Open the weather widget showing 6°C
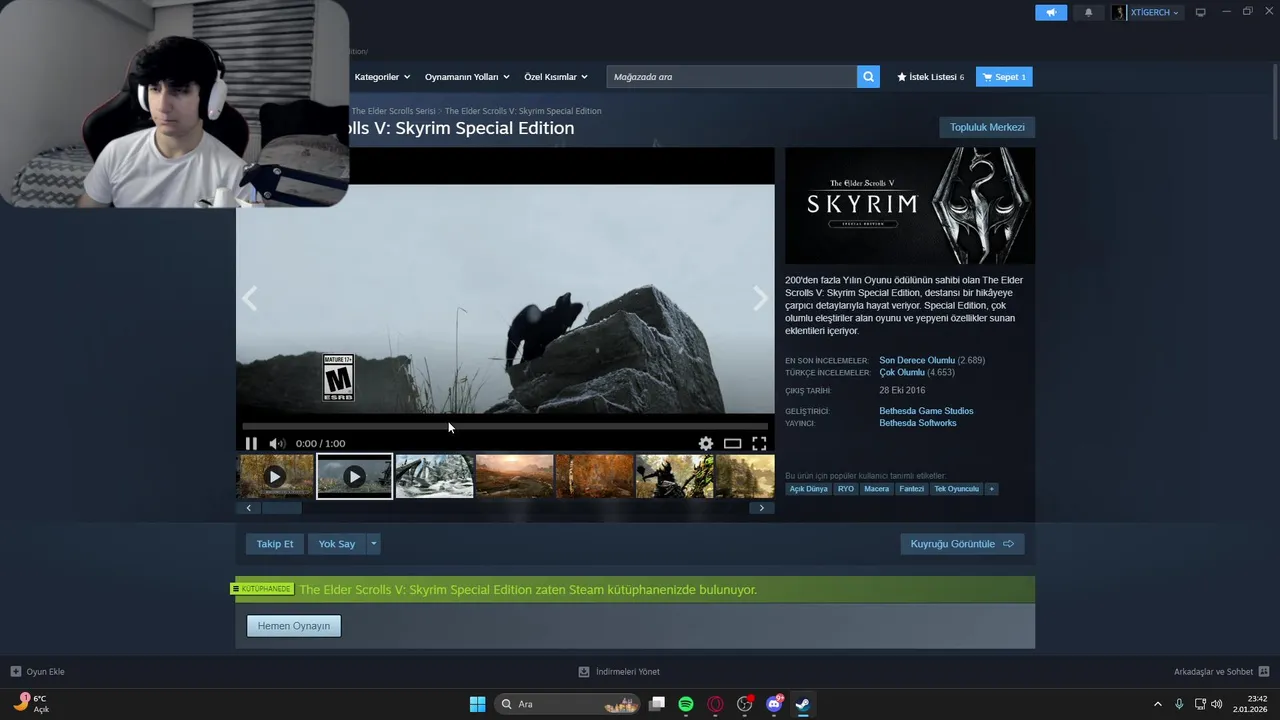Viewport: 1280px width, 720px height. (31, 703)
